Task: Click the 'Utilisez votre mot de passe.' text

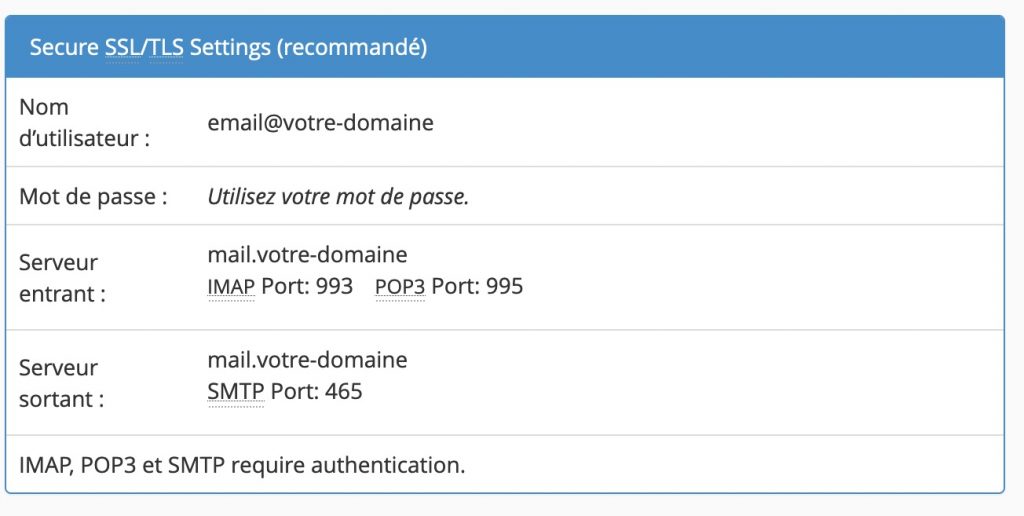Action: [338, 197]
